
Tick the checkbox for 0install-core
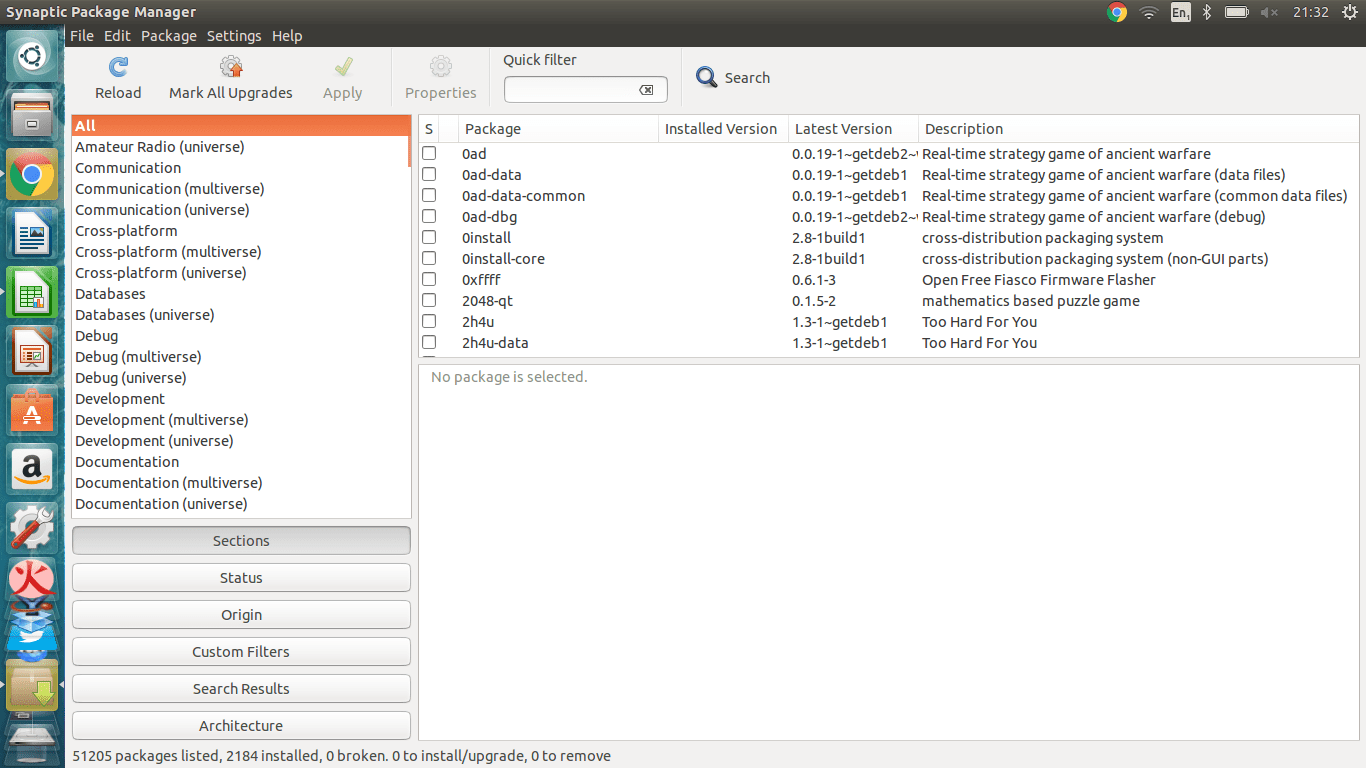[x=429, y=259]
